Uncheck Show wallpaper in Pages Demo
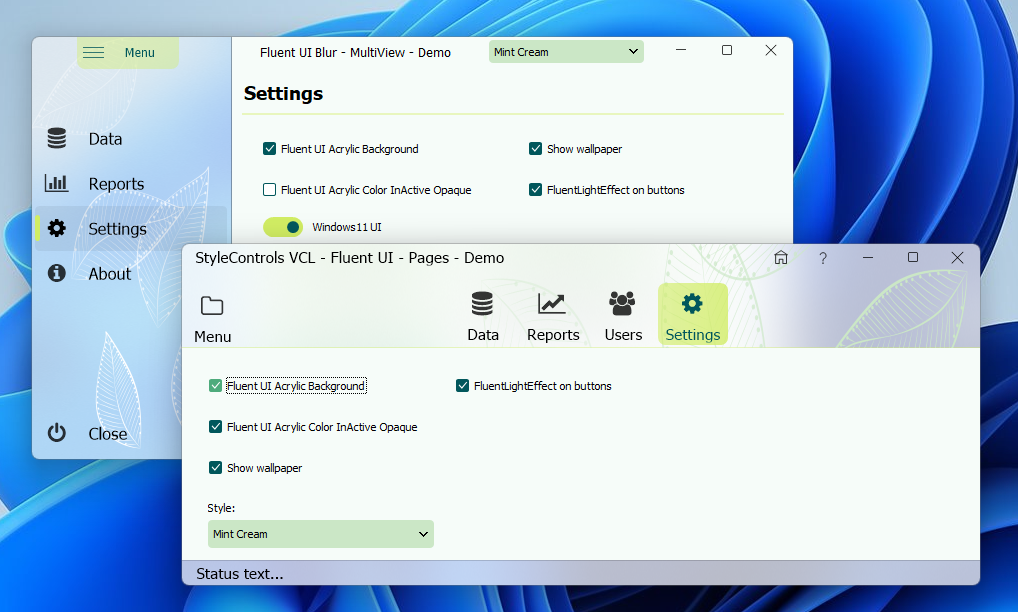 (x=216, y=467)
